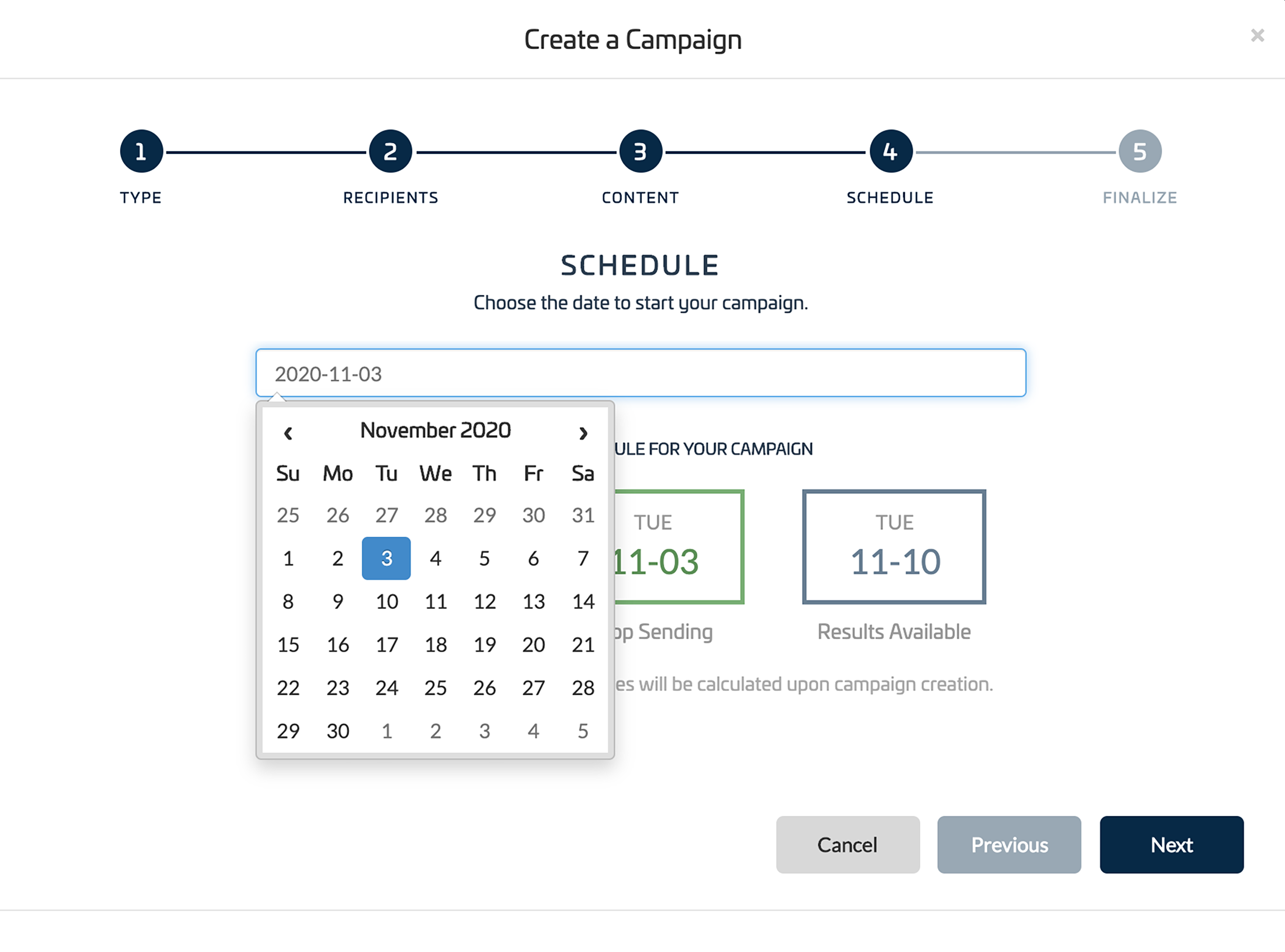The width and height of the screenshot is (1285, 952).
Task: Jump to step 1 Type circle
Action: [141, 152]
